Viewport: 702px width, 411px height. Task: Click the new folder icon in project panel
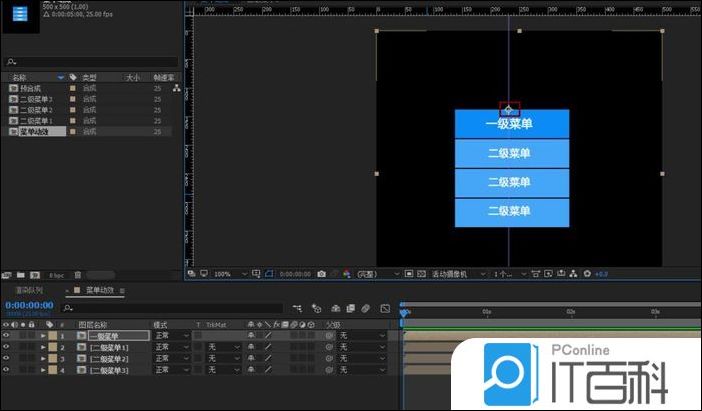pyautogui.click(x=21, y=273)
